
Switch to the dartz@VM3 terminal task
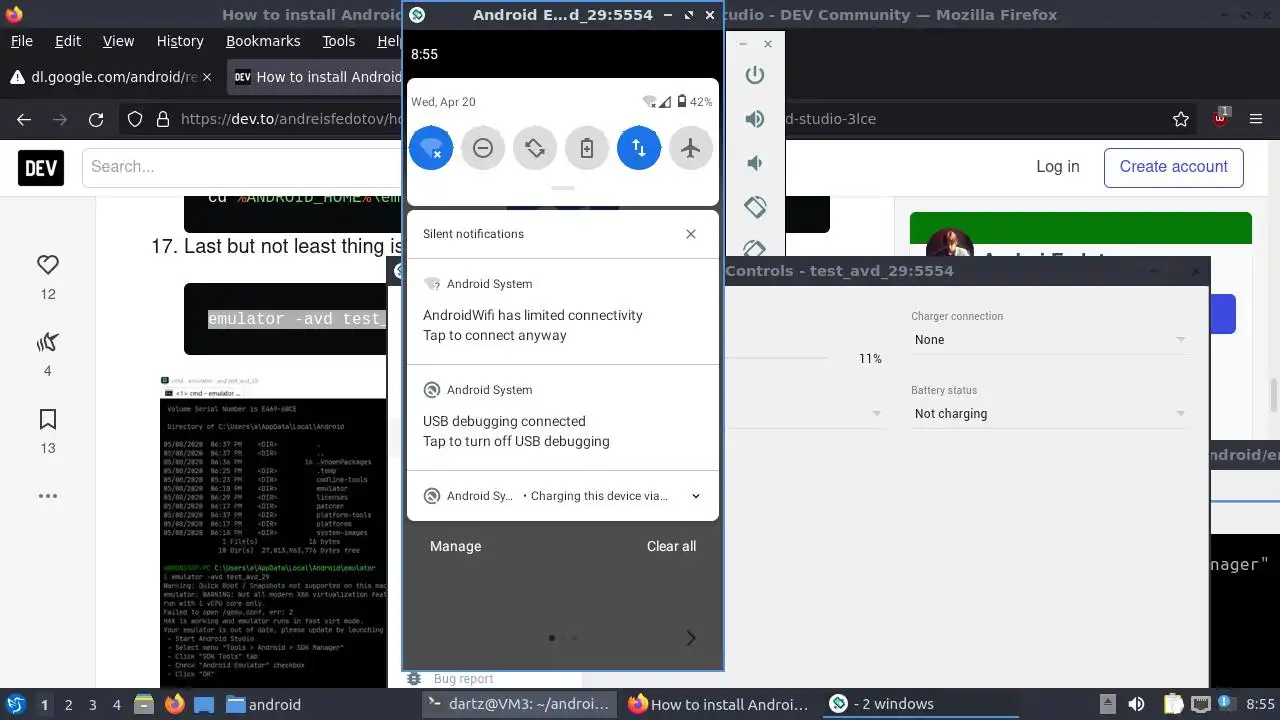[x=517, y=704]
